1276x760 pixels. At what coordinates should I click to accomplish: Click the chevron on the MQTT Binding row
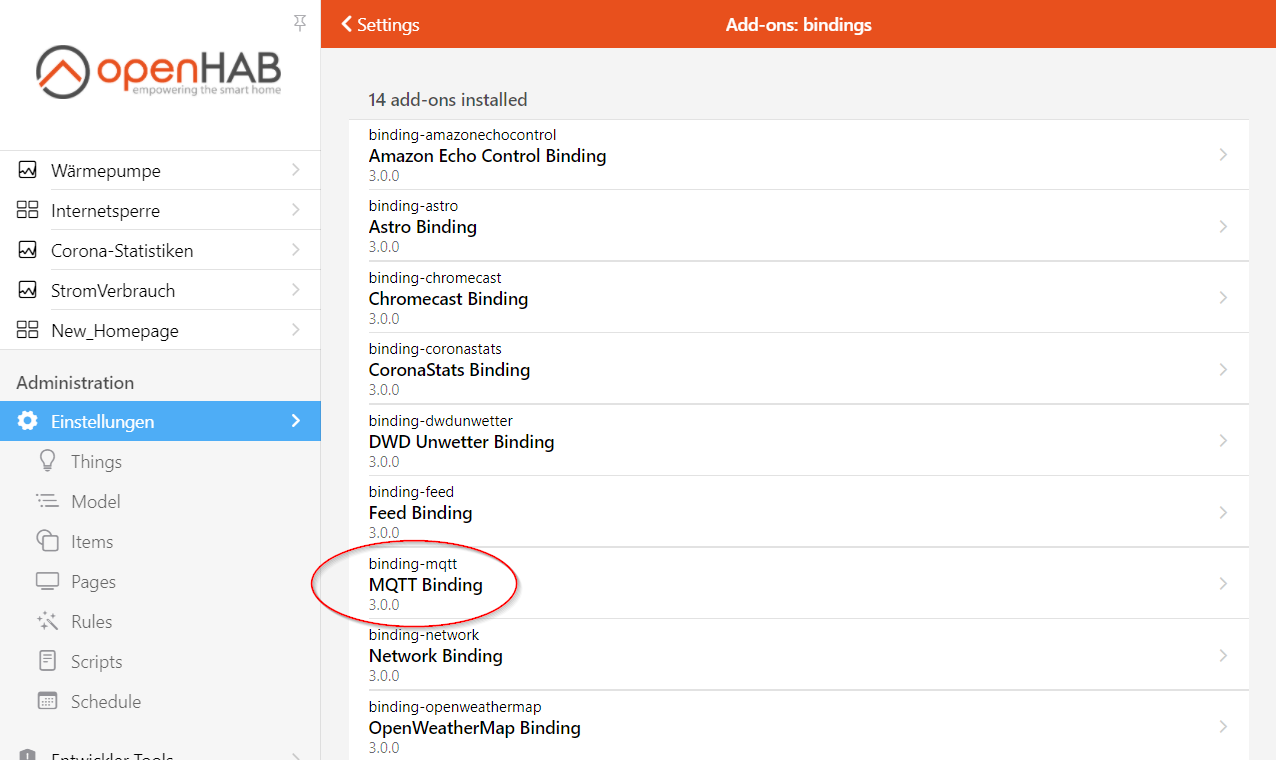pos(1222,583)
